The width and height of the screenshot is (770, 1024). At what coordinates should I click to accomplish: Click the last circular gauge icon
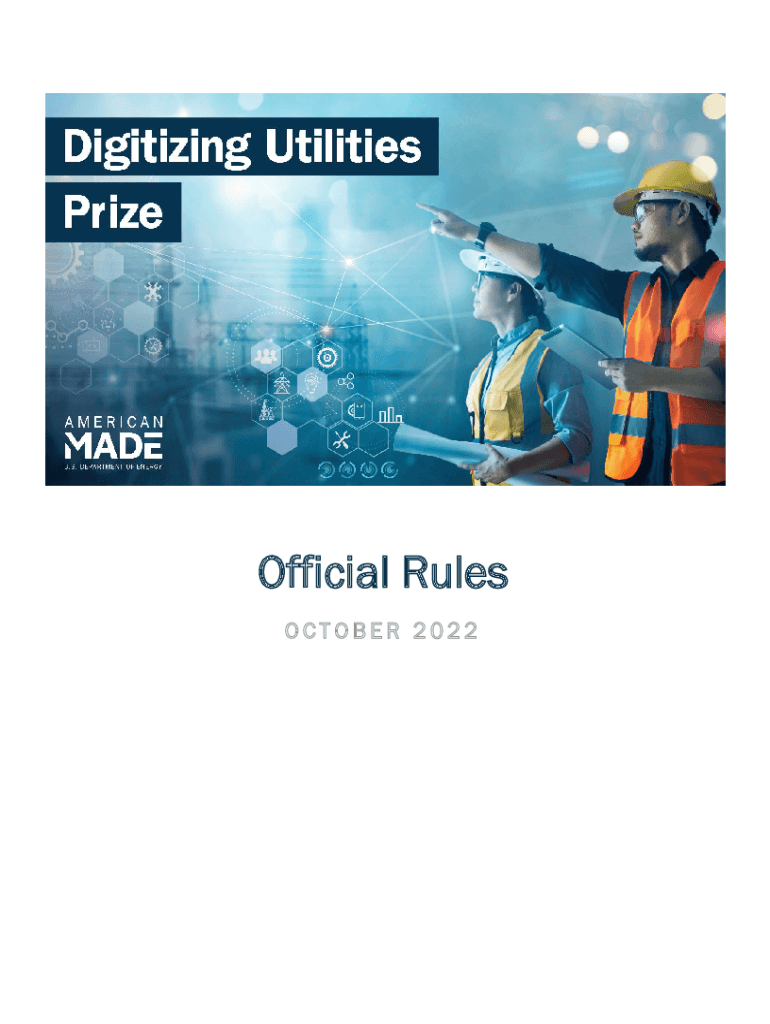390,469
